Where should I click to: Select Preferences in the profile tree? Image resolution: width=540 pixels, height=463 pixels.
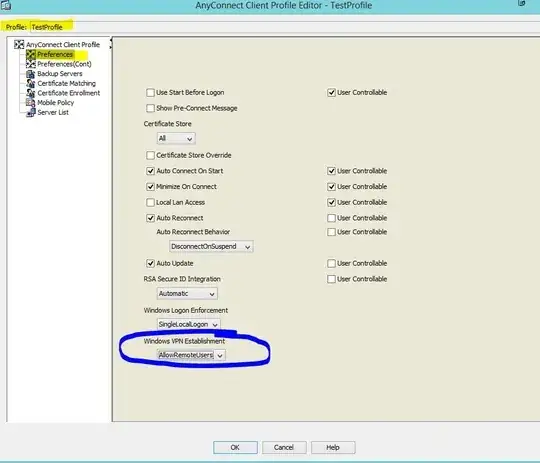point(55,54)
